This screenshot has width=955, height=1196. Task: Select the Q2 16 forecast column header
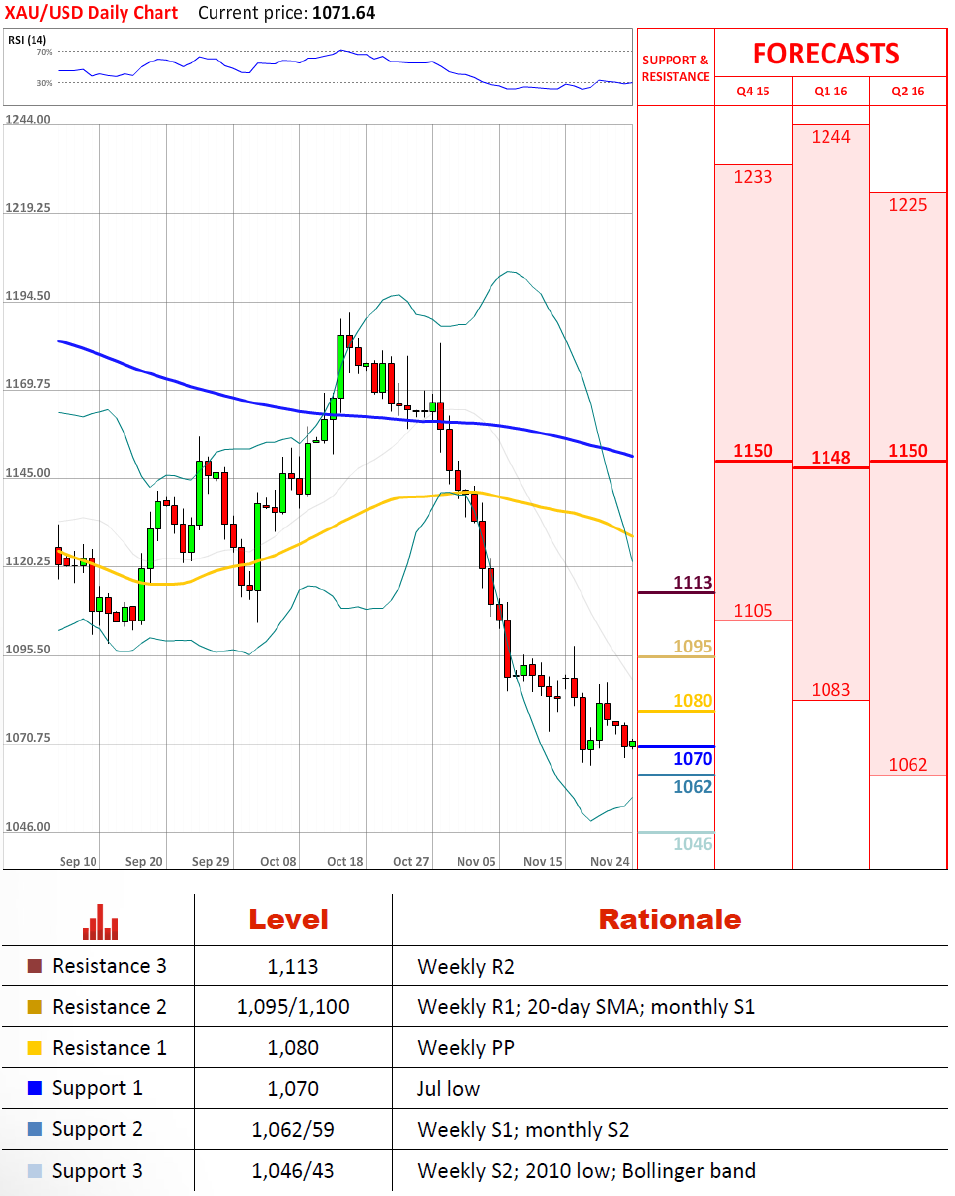[x=907, y=91]
